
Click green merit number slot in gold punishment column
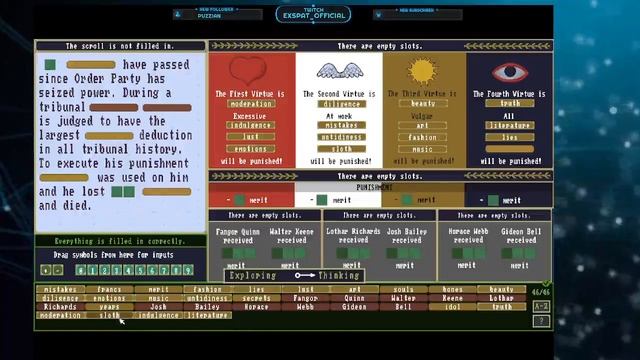407,200
